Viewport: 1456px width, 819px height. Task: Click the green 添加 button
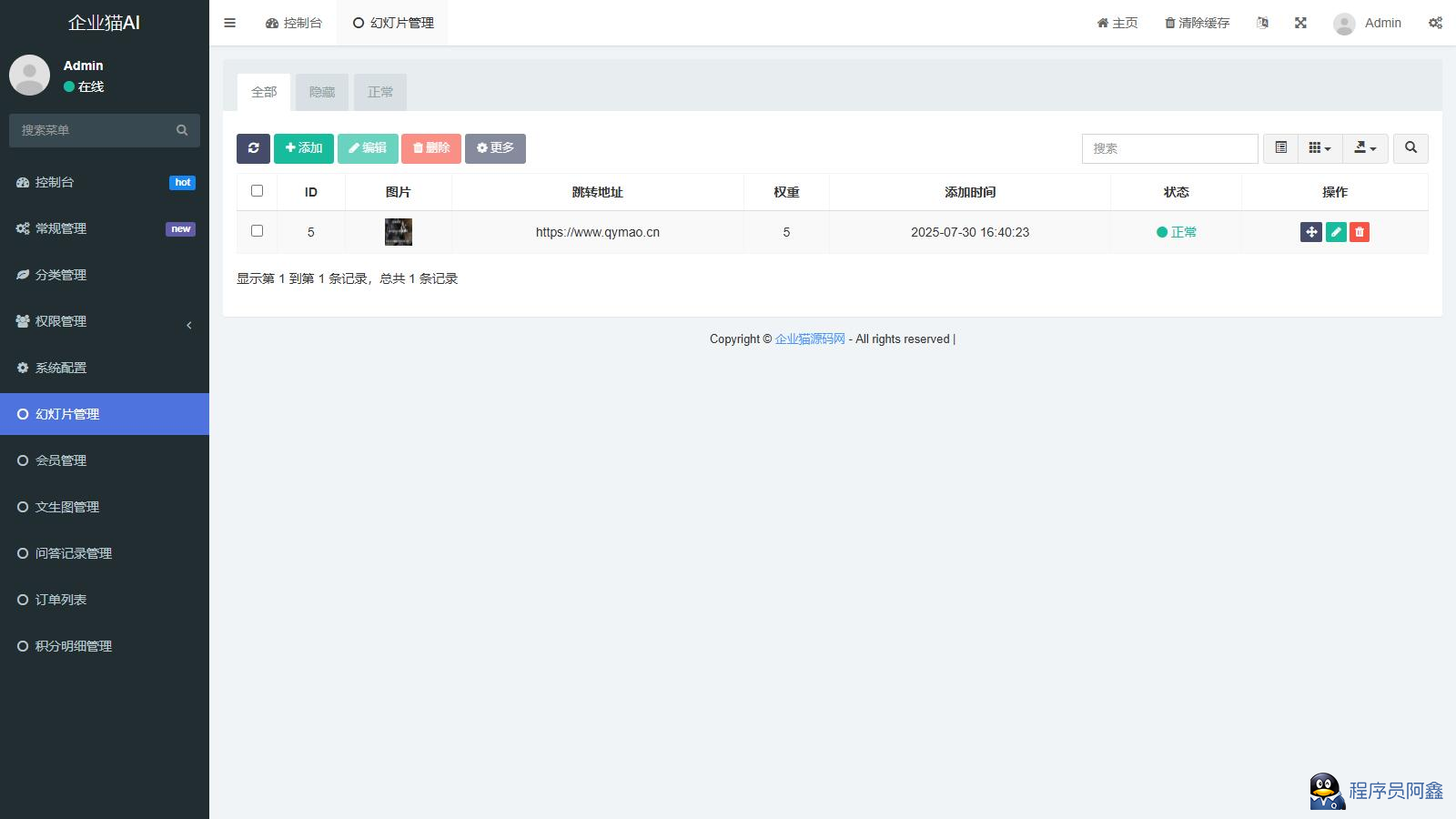pos(304,148)
